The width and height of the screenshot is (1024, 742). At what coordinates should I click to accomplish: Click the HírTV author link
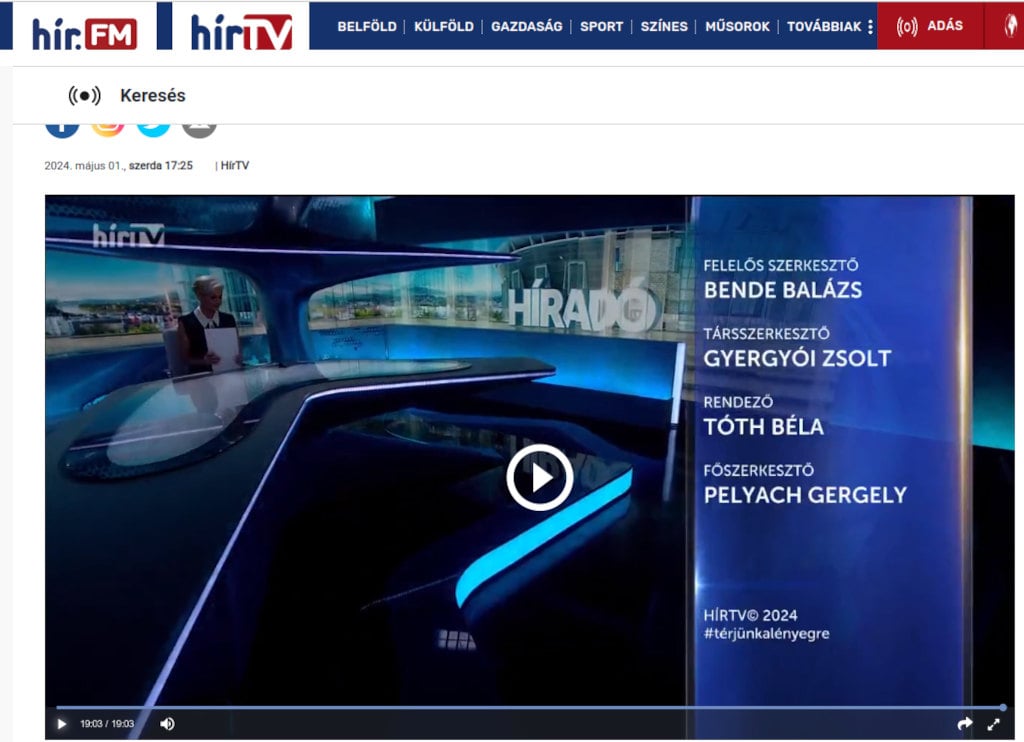(234, 166)
